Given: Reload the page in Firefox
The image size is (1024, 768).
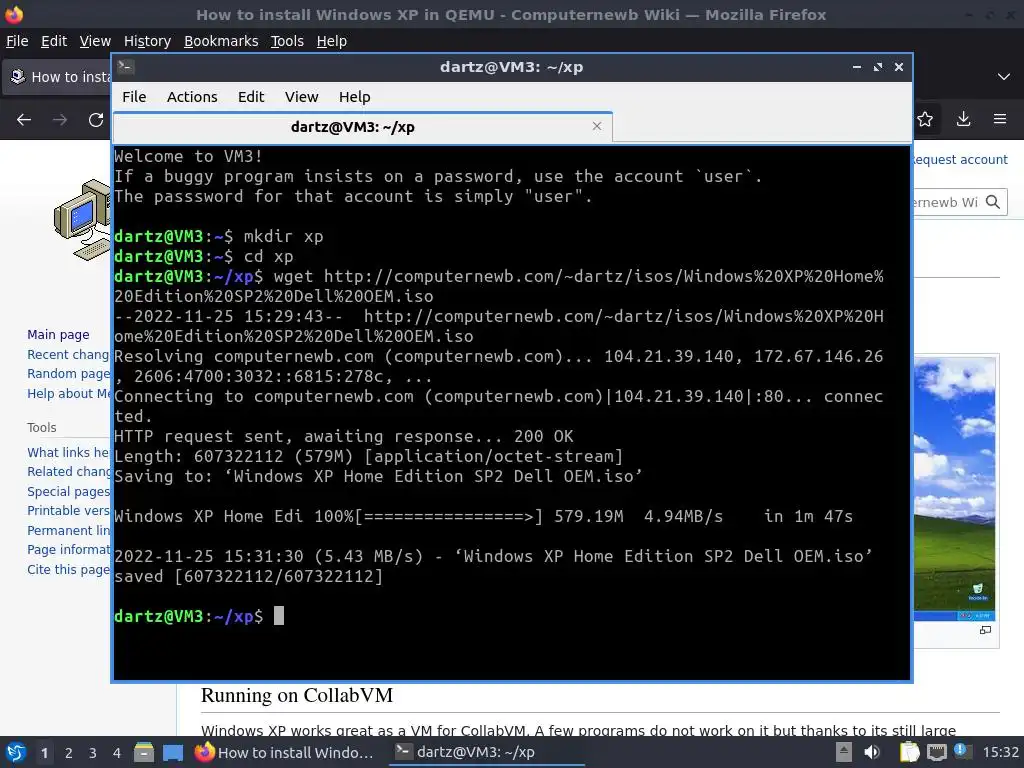Looking at the screenshot, I should (x=96, y=120).
